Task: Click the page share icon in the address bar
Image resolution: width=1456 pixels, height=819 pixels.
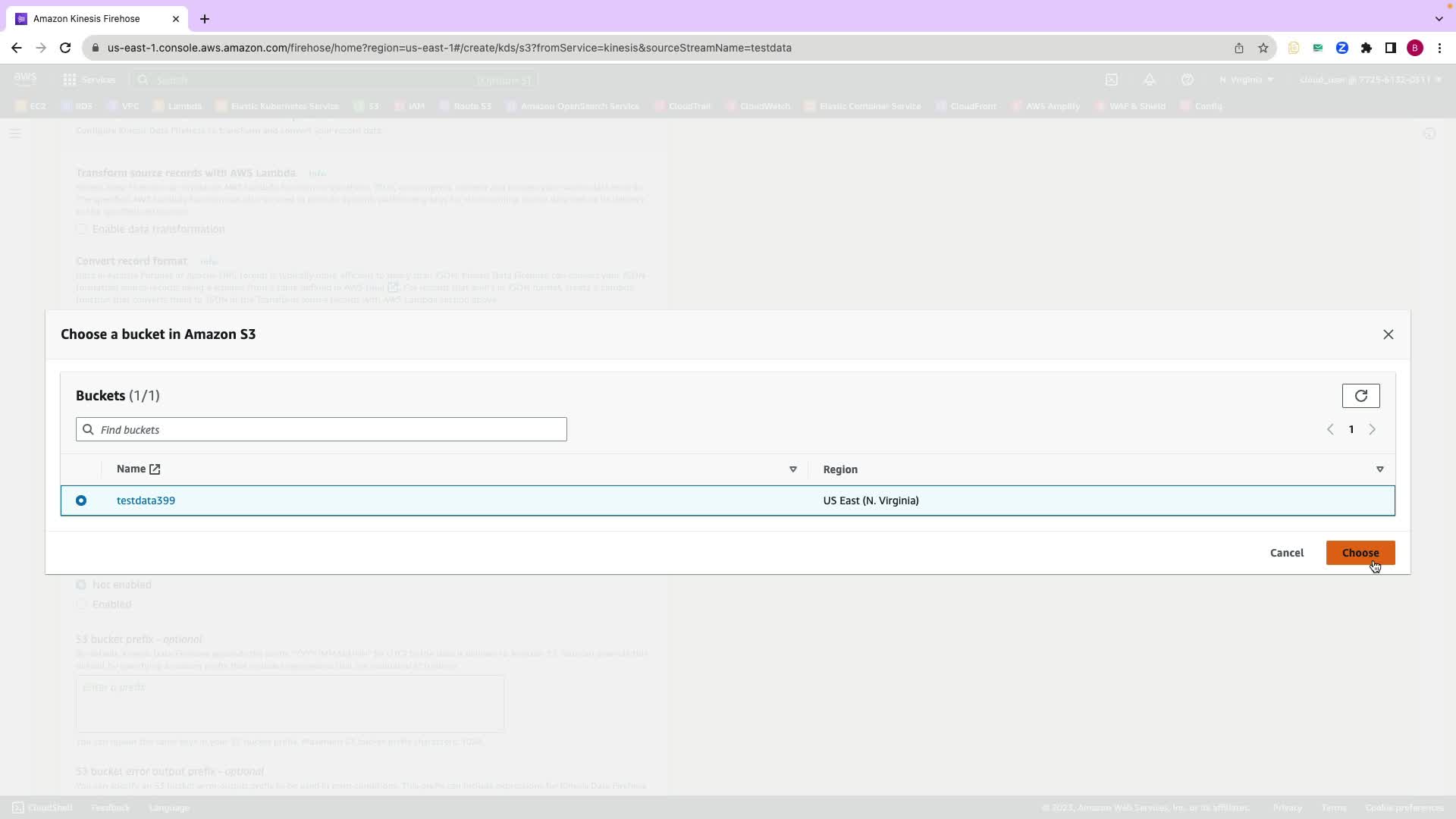Action: click(x=1238, y=48)
